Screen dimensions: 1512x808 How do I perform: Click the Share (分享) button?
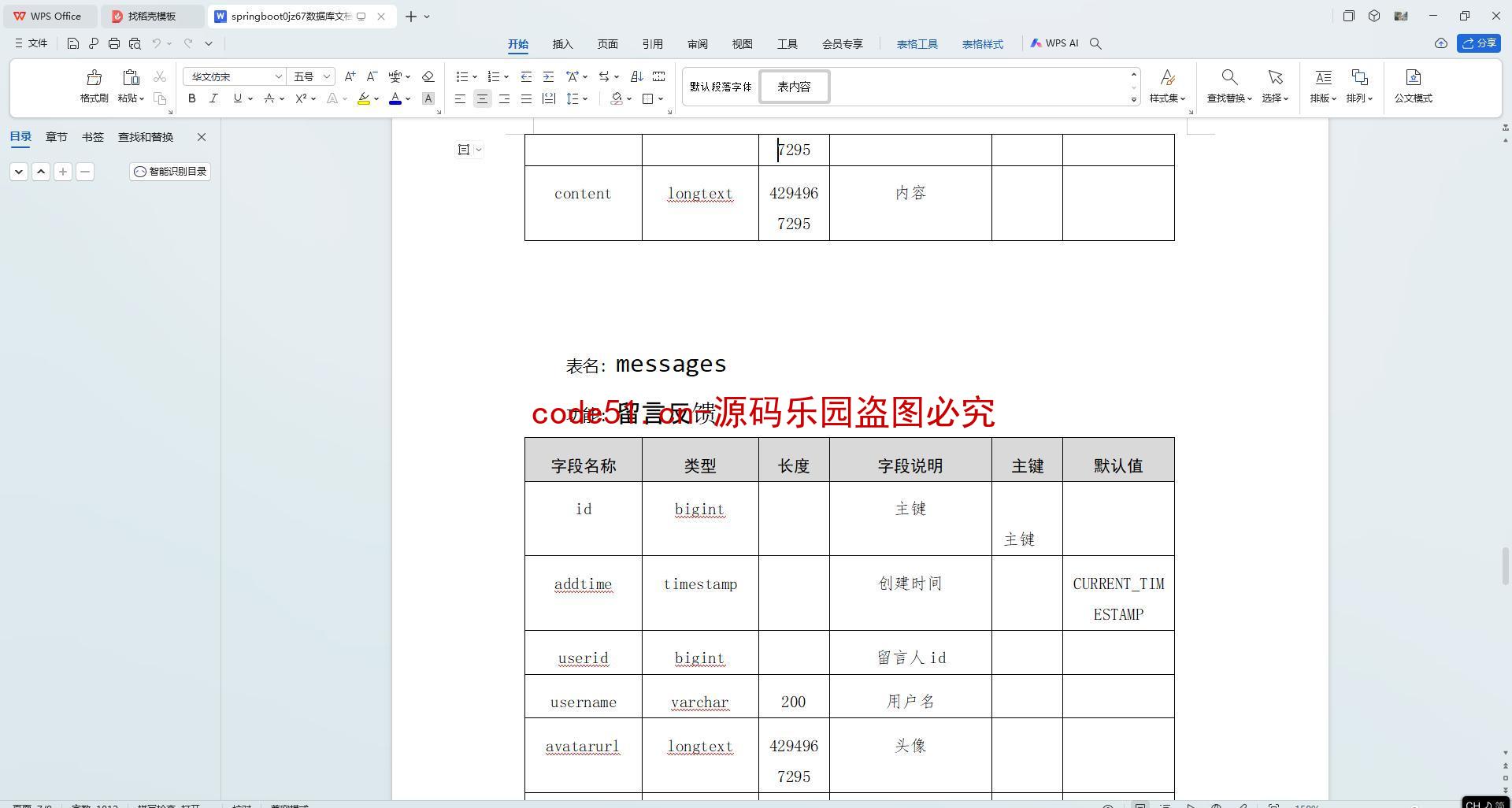coord(1479,43)
